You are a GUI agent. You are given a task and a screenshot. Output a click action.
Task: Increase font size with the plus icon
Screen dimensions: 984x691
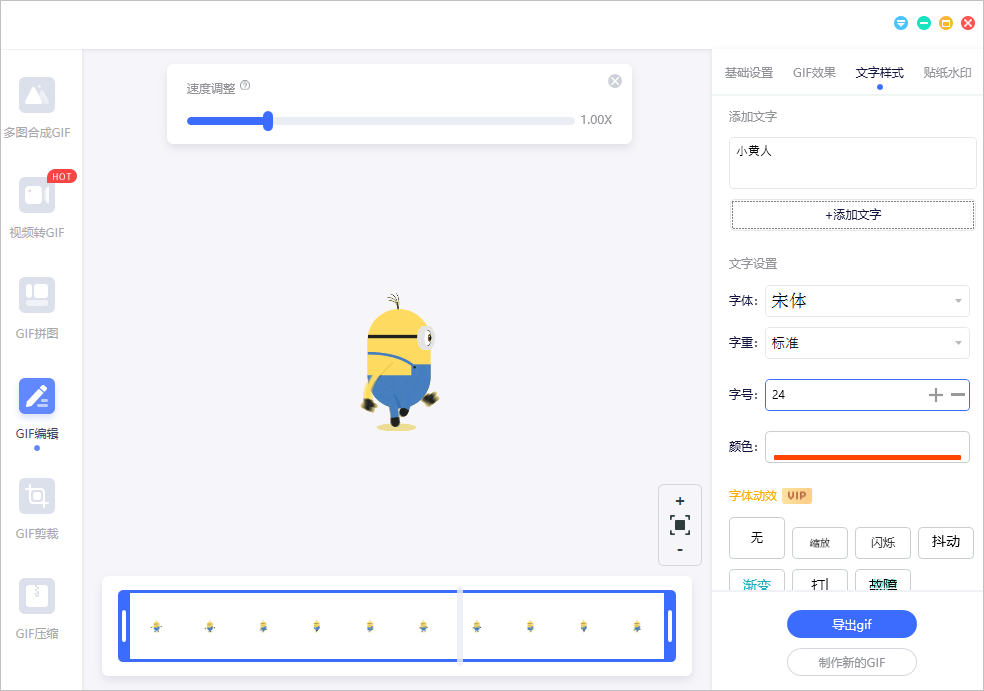936,395
